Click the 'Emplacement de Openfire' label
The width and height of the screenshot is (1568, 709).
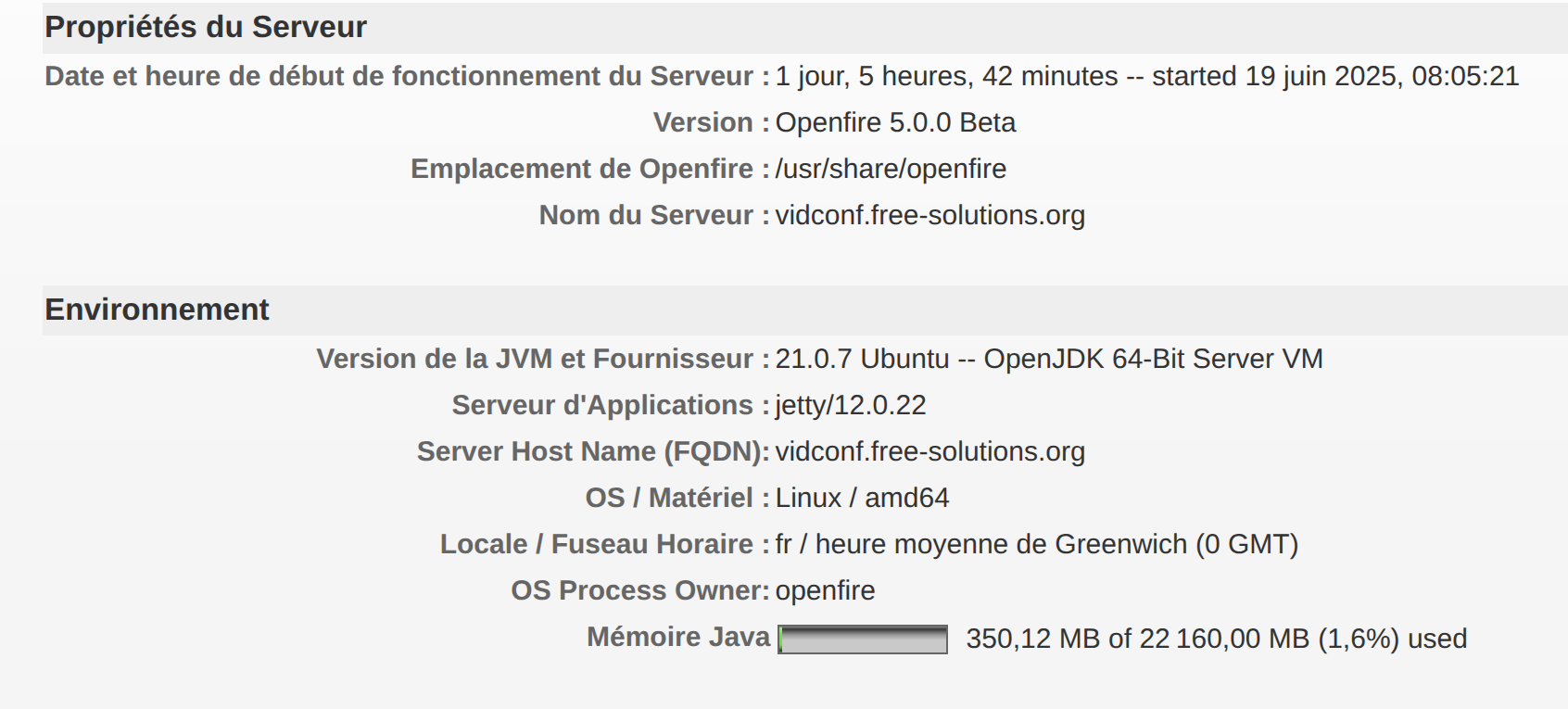coord(582,169)
